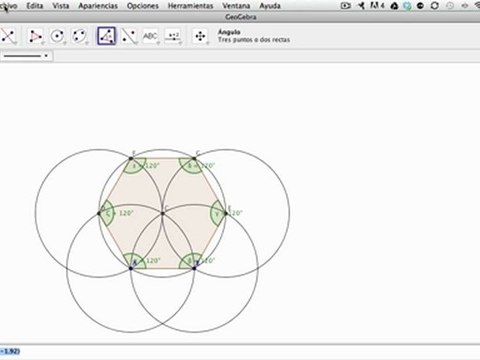Select the Perpendicular Line tool

tap(8, 36)
